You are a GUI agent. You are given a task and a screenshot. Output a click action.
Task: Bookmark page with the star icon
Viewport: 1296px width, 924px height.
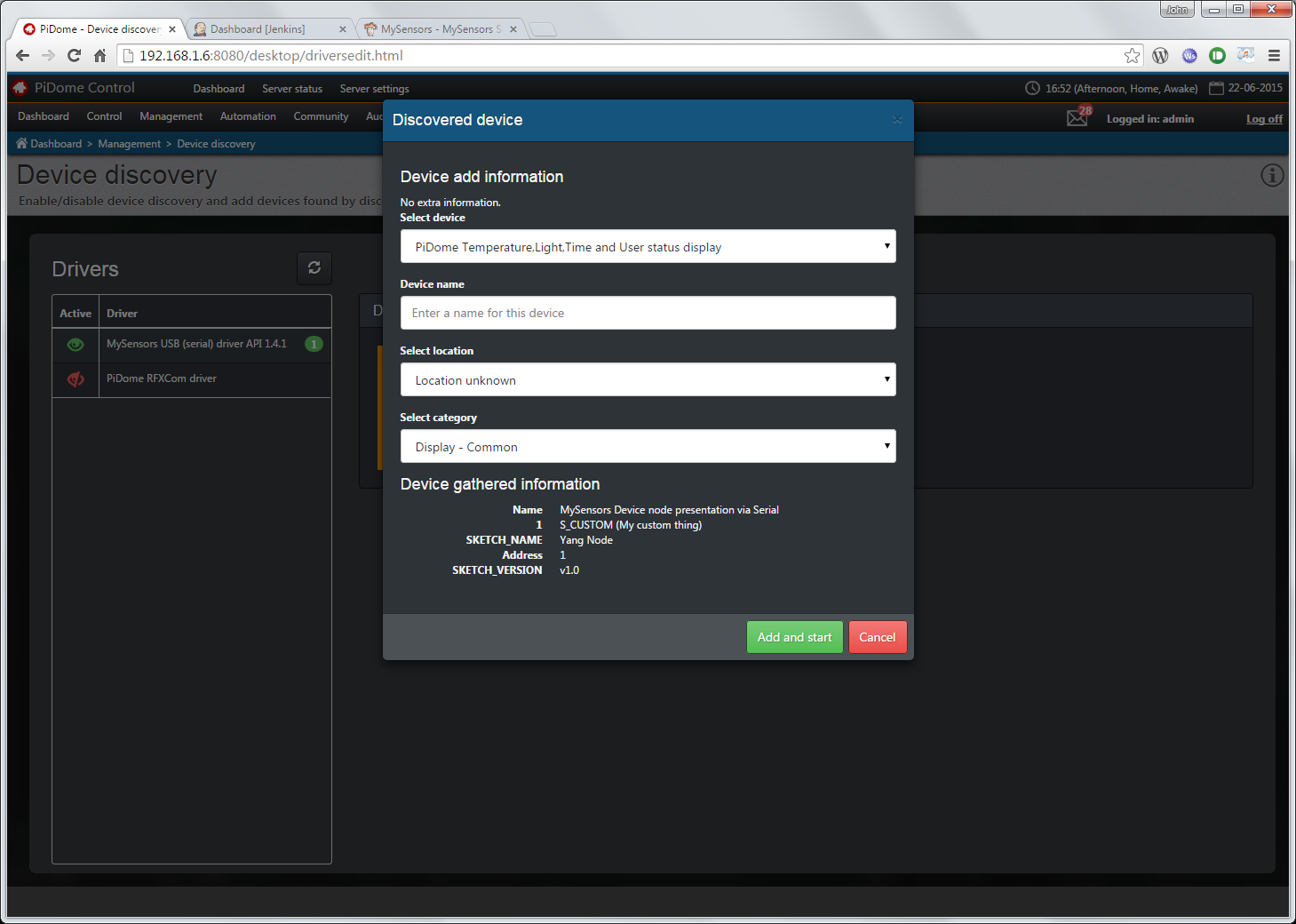click(1132, 56)
